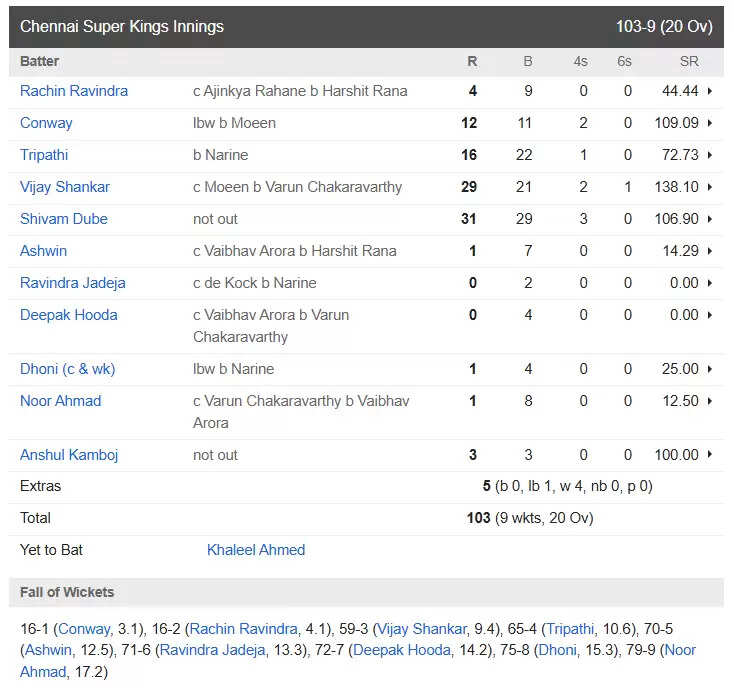Open the Khaleel Ahmed Yet to Bat link
734x692 pixels.
(x=256, y=550)
